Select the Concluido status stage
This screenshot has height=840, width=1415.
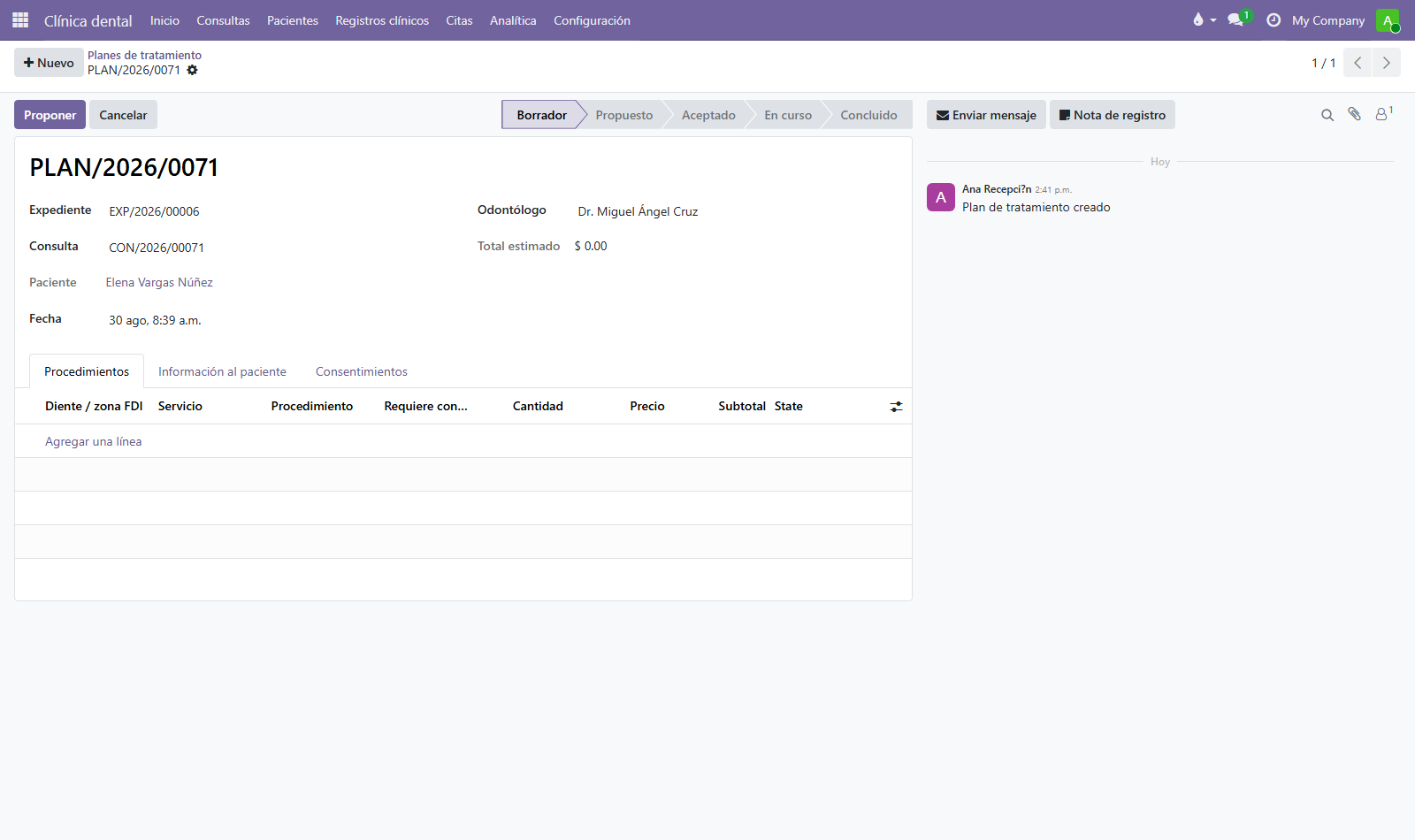pos(868,115)
